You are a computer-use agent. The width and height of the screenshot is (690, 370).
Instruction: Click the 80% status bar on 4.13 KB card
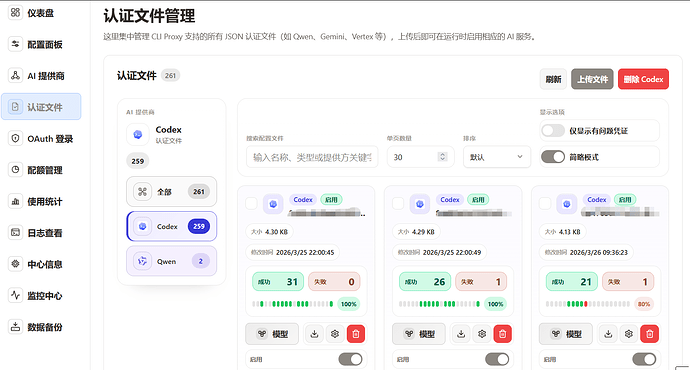pos(587,304)
